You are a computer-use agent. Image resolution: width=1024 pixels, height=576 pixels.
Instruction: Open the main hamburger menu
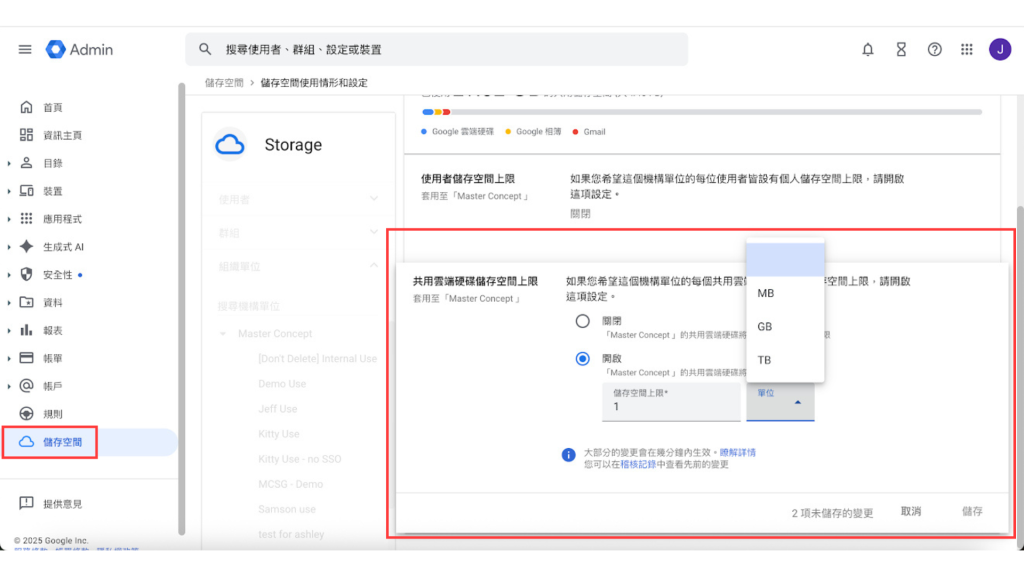coord(25,50)
